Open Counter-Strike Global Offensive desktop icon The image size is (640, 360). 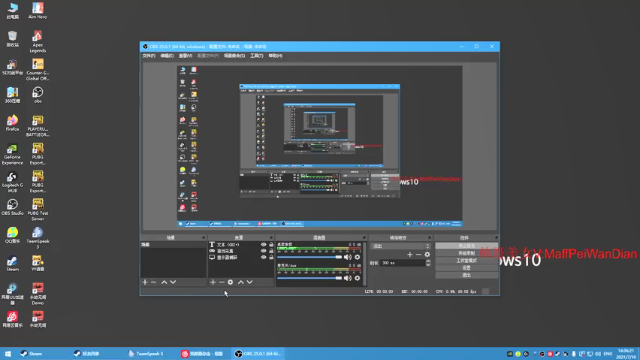[x=38, y=69]
